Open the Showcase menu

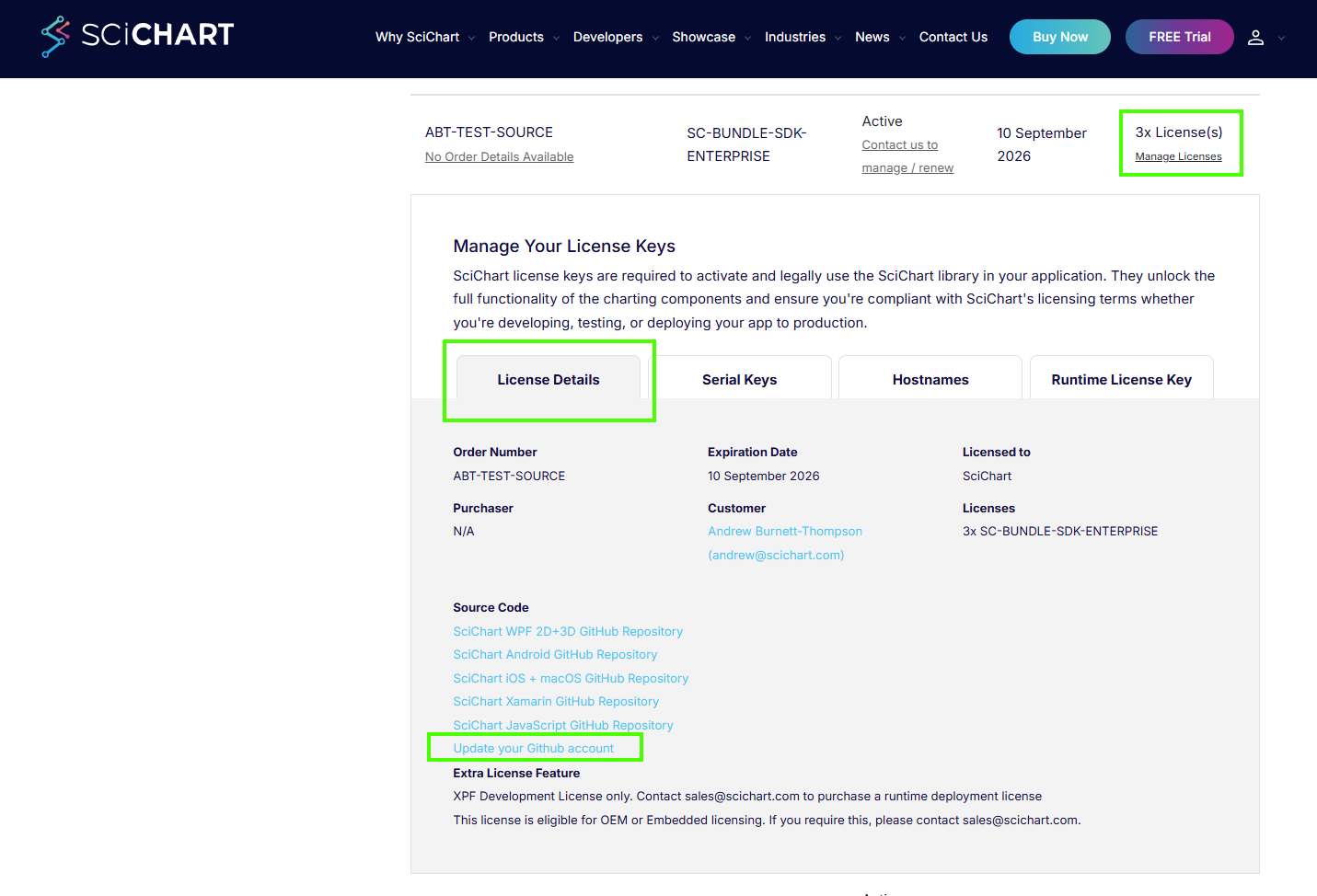point(703,37)
